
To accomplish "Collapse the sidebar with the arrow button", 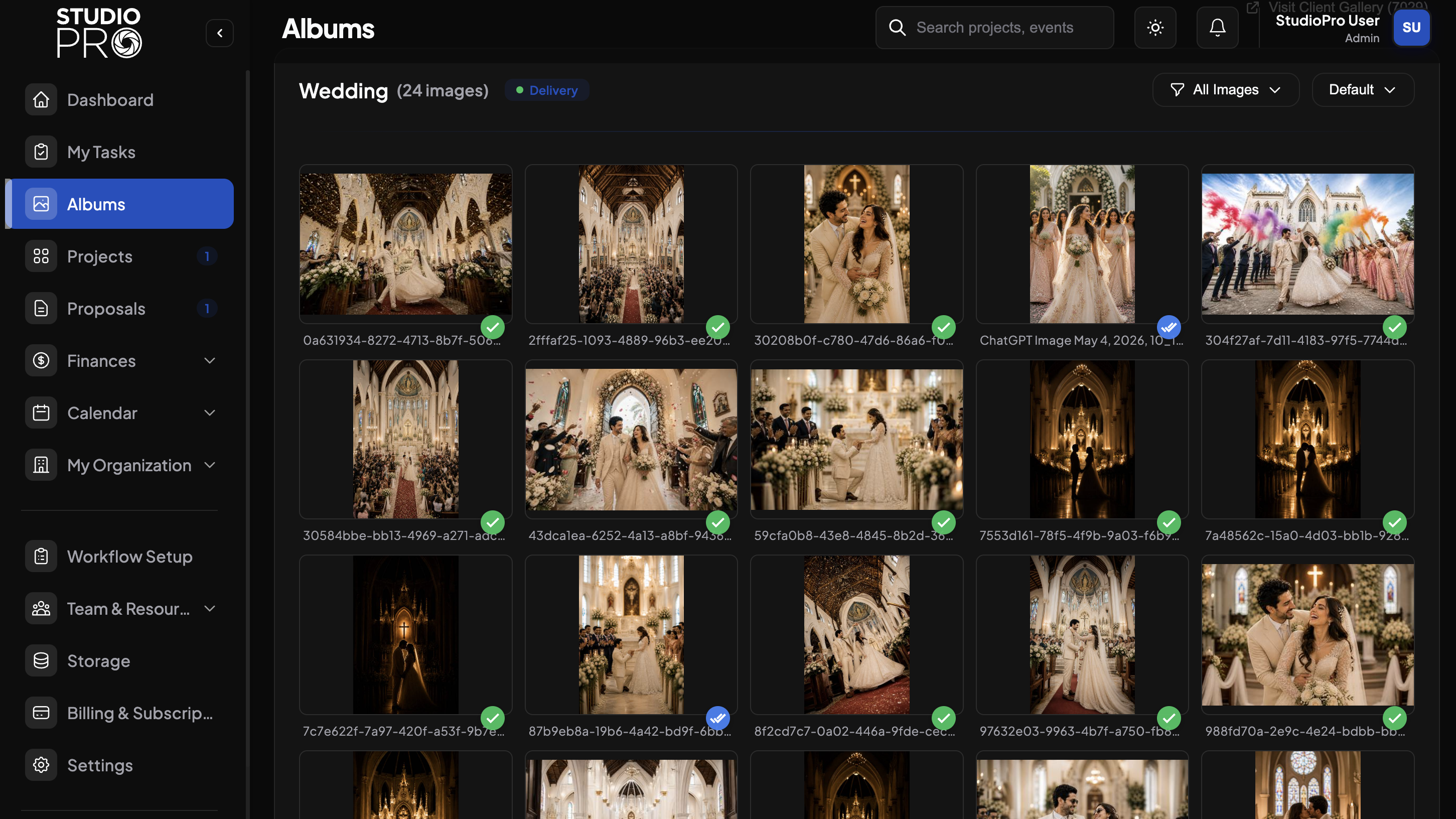I will (x=220, y=33).
